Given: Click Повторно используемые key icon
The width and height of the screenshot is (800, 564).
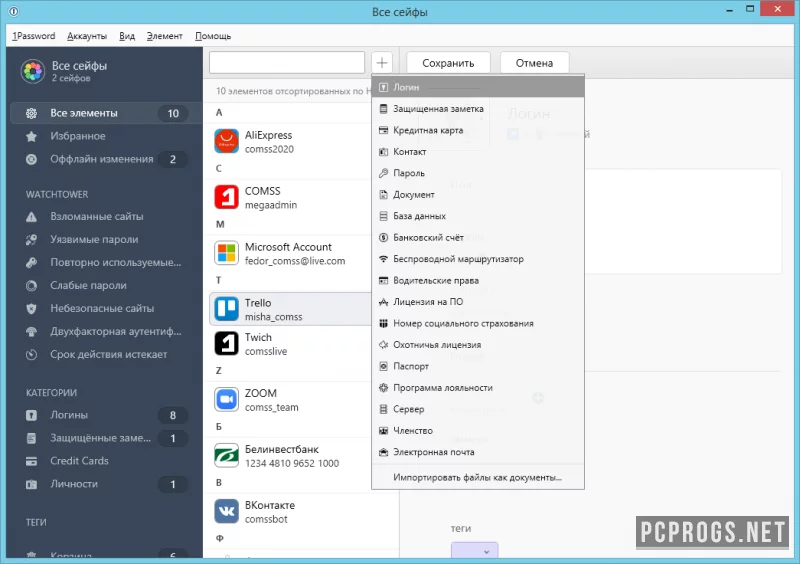Looking at the screenshot, I should click(x=32, y=263).
